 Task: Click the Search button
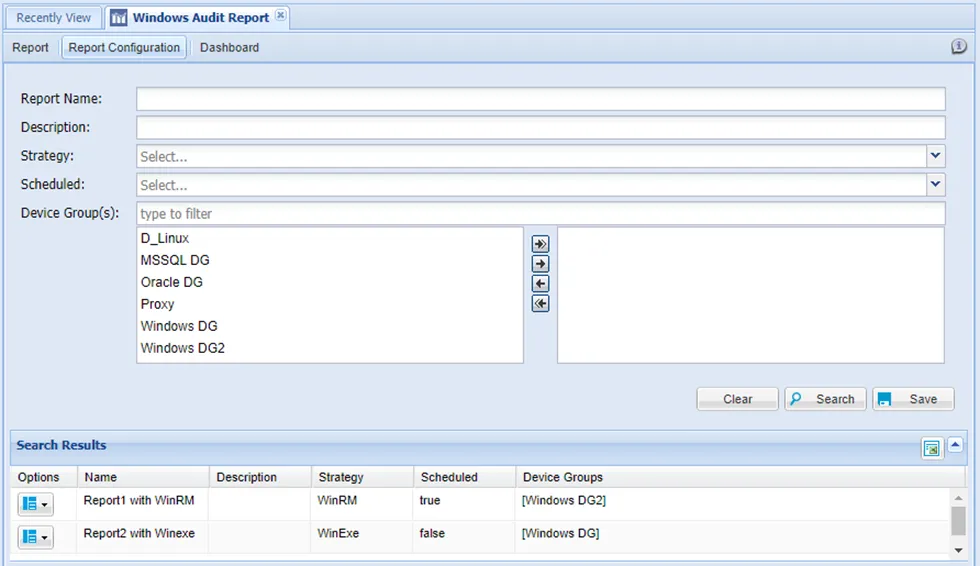tap(825, 399)
